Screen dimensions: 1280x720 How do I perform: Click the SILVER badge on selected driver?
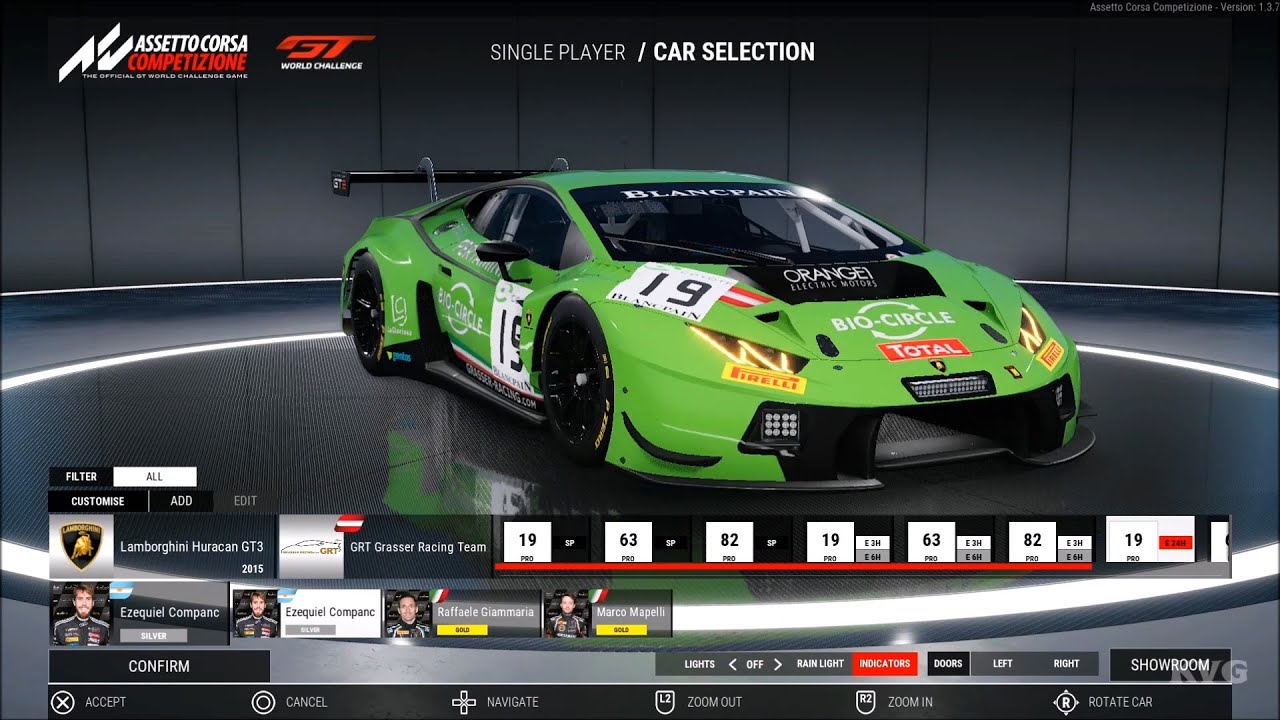point(155,635)
